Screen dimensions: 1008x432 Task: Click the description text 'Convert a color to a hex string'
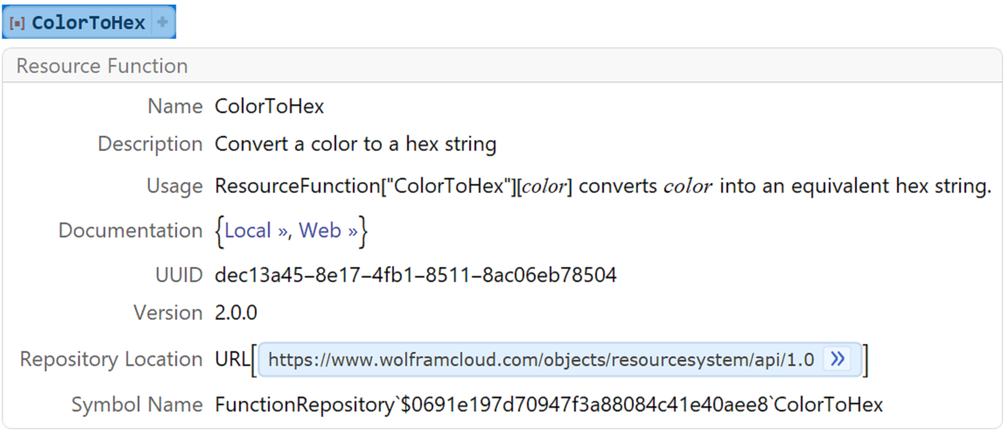(x=355, y=144)
